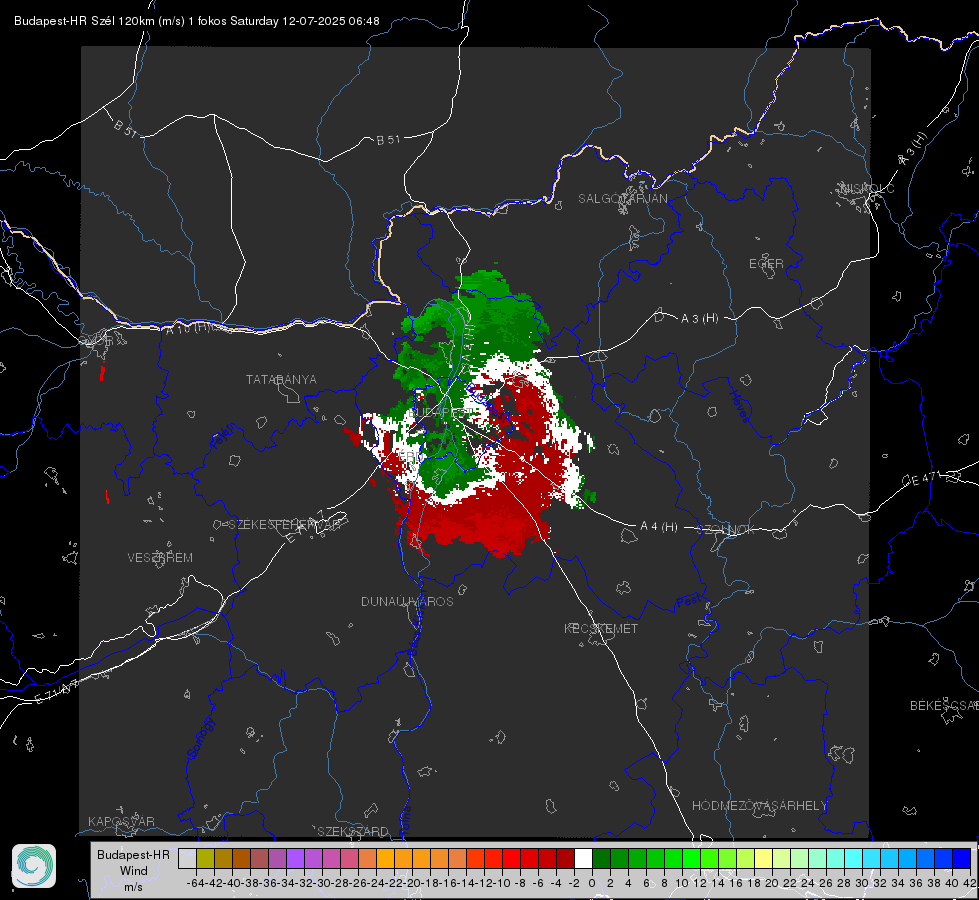Click the radar title text at top
979x900 pixels.
click(x=197, y=21)
